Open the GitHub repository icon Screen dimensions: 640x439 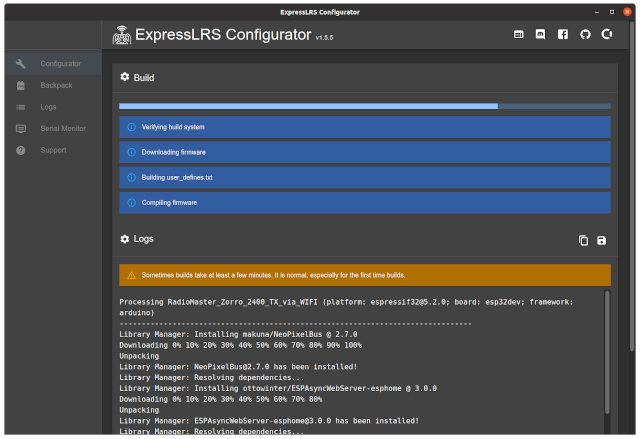point(585,34)
